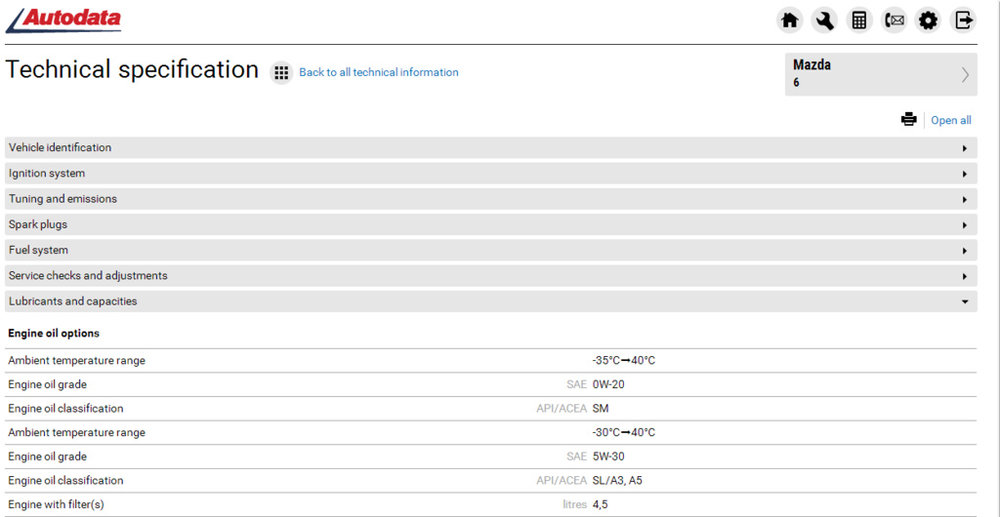This screenshot has height=517, width=1000.
Task: Select the -30°C→40°C temperature value
Action: [x=624, y=433]
